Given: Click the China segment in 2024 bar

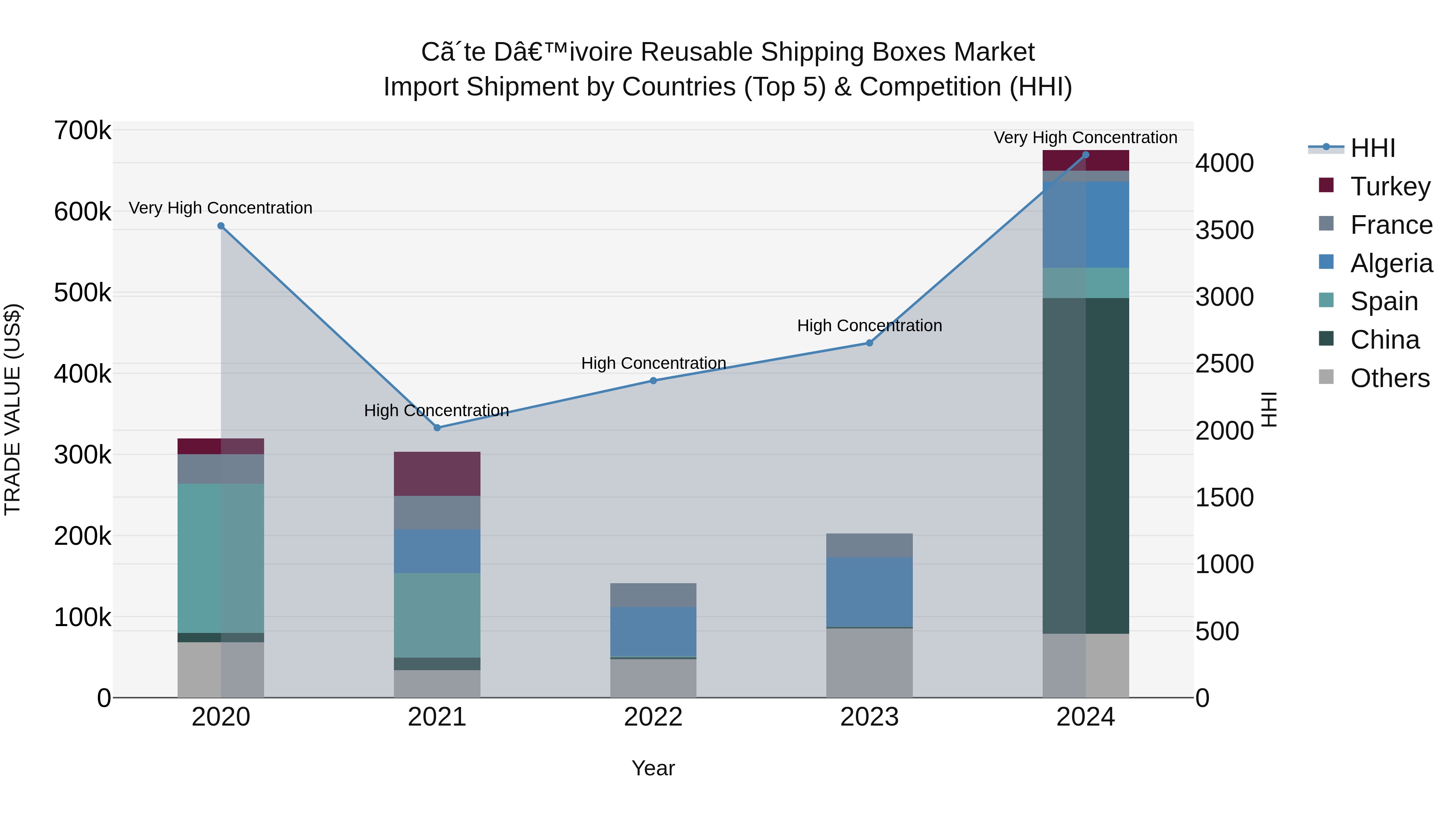Looking at the screenshot, I should coord(1086,466).
